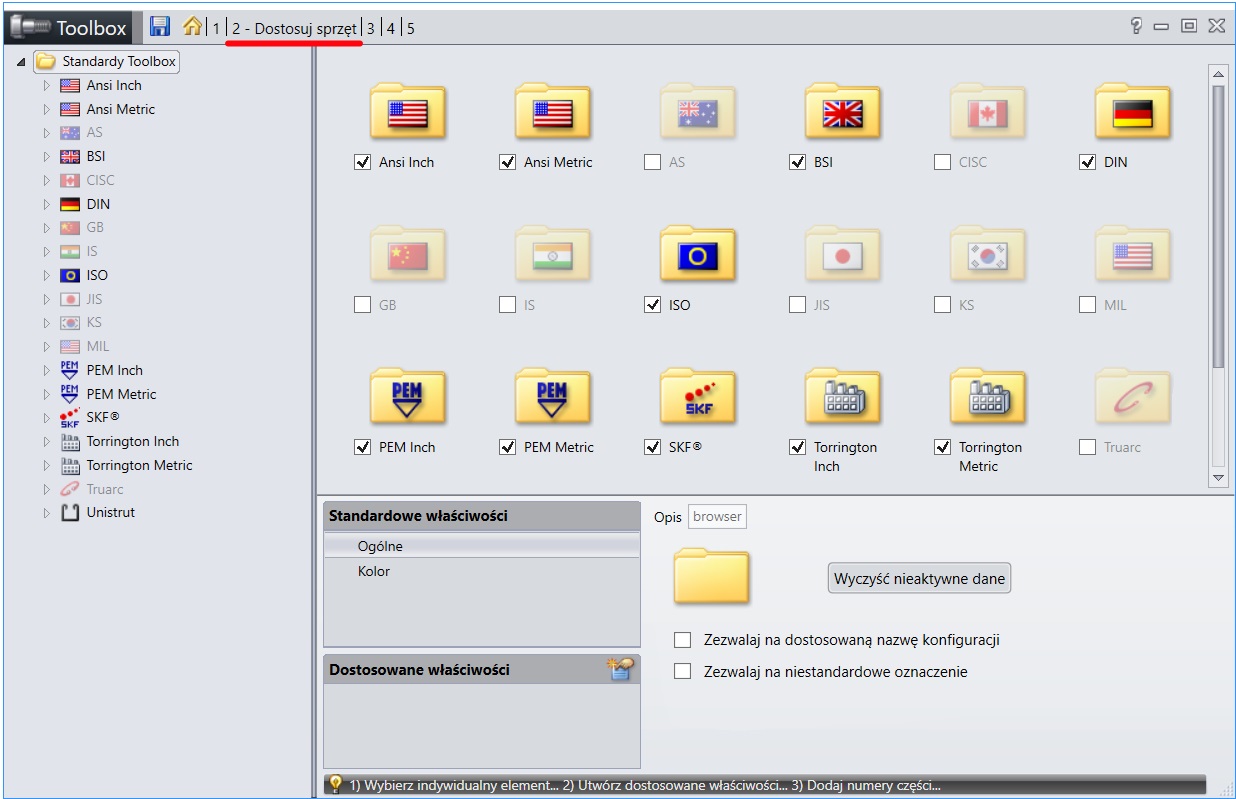
Task: Open the IS Indian folder icon
Action: (553, 255)
